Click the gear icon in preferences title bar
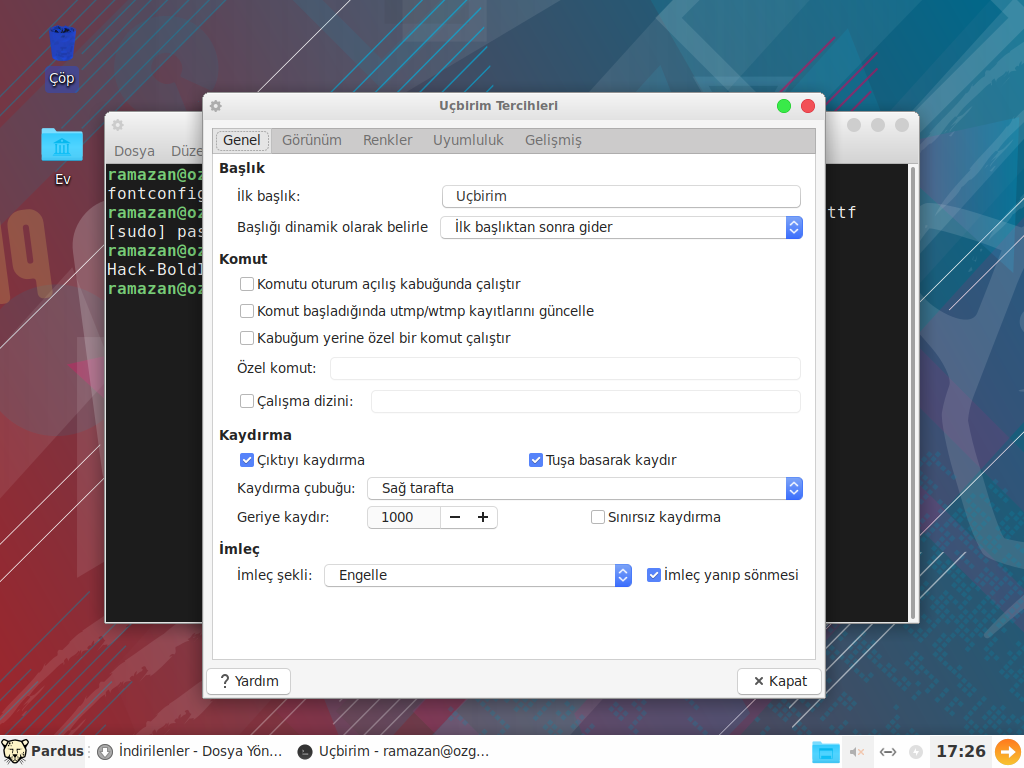 click(216, 106)
